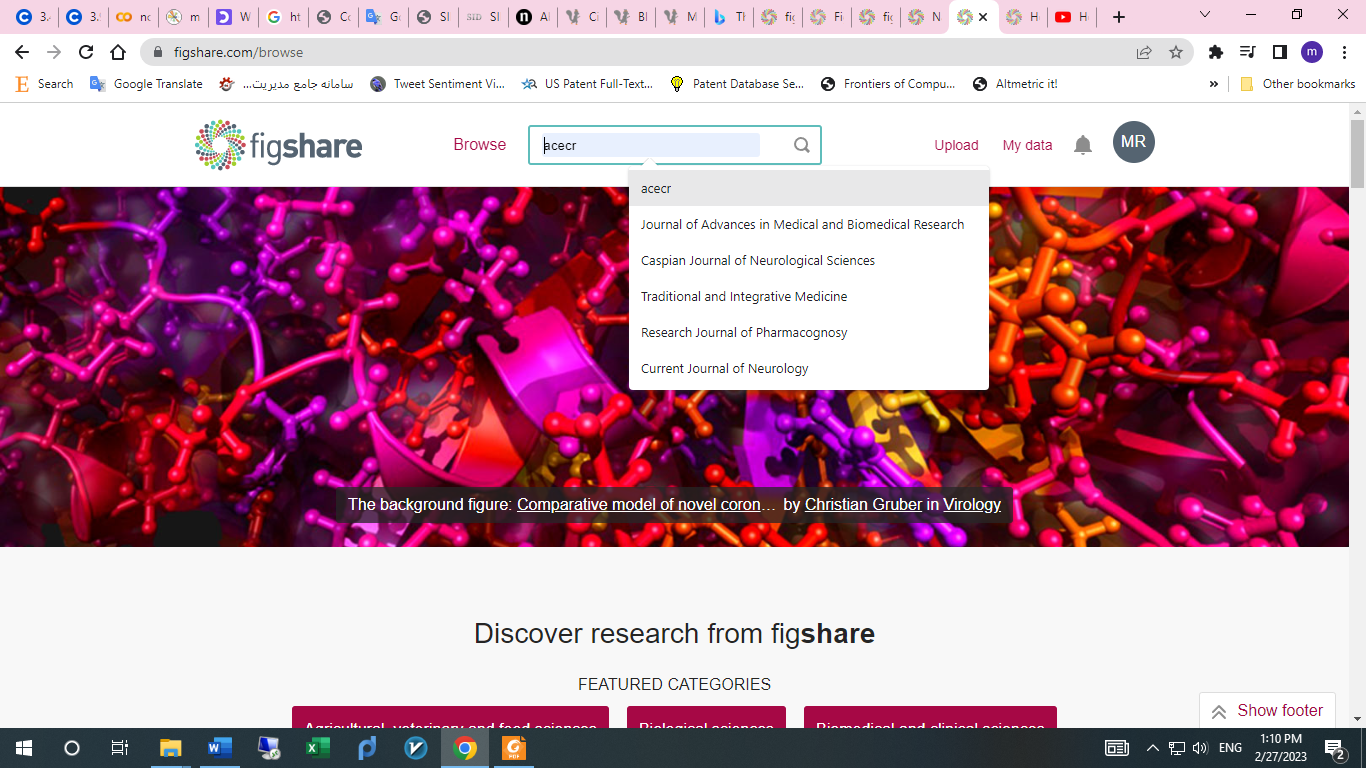Open the media control icon in Chrome toolbar
Viewport: 1366px width, 768px height.
[1247, 52]
